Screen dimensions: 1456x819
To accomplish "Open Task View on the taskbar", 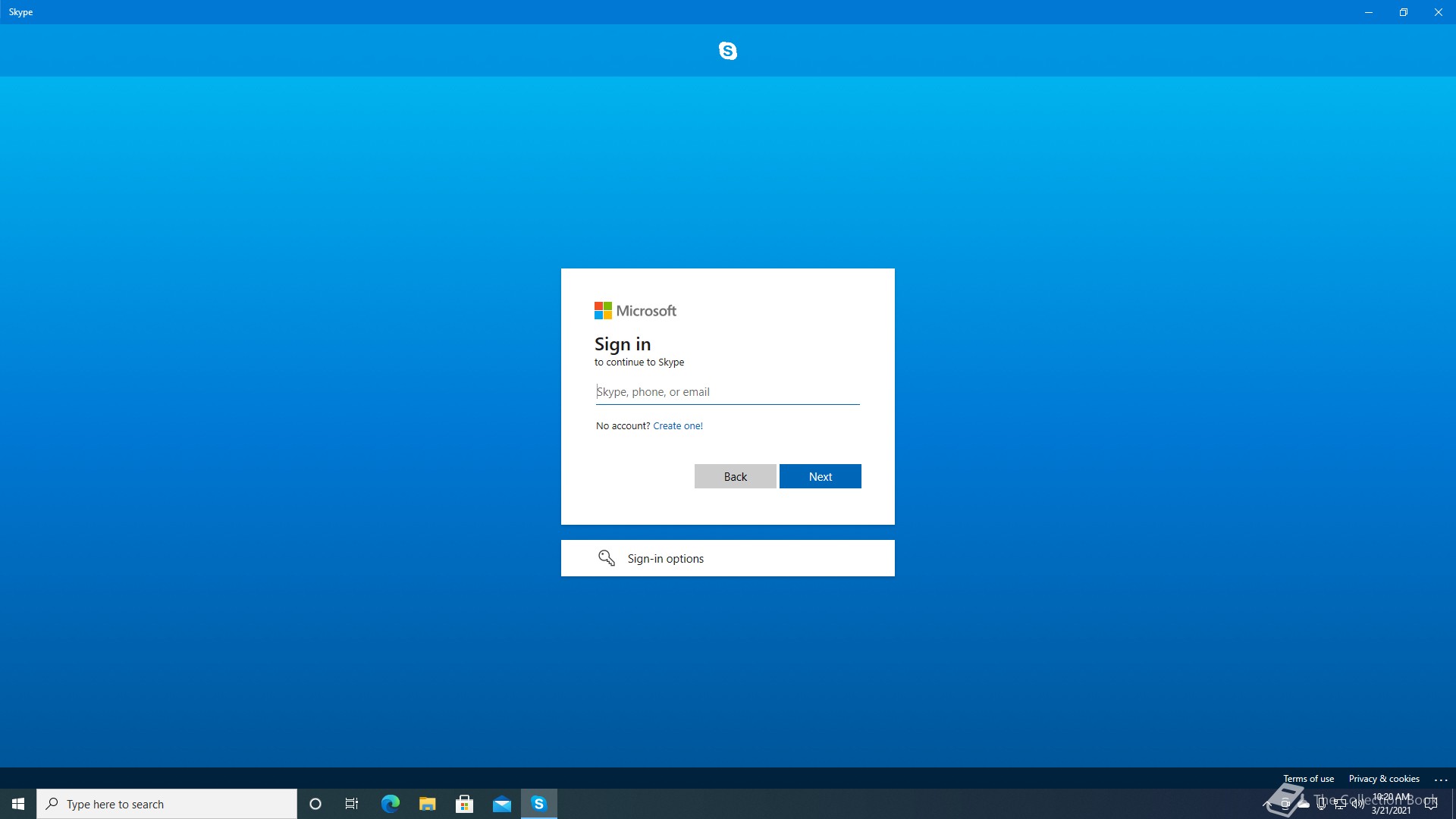I will 352,804.
